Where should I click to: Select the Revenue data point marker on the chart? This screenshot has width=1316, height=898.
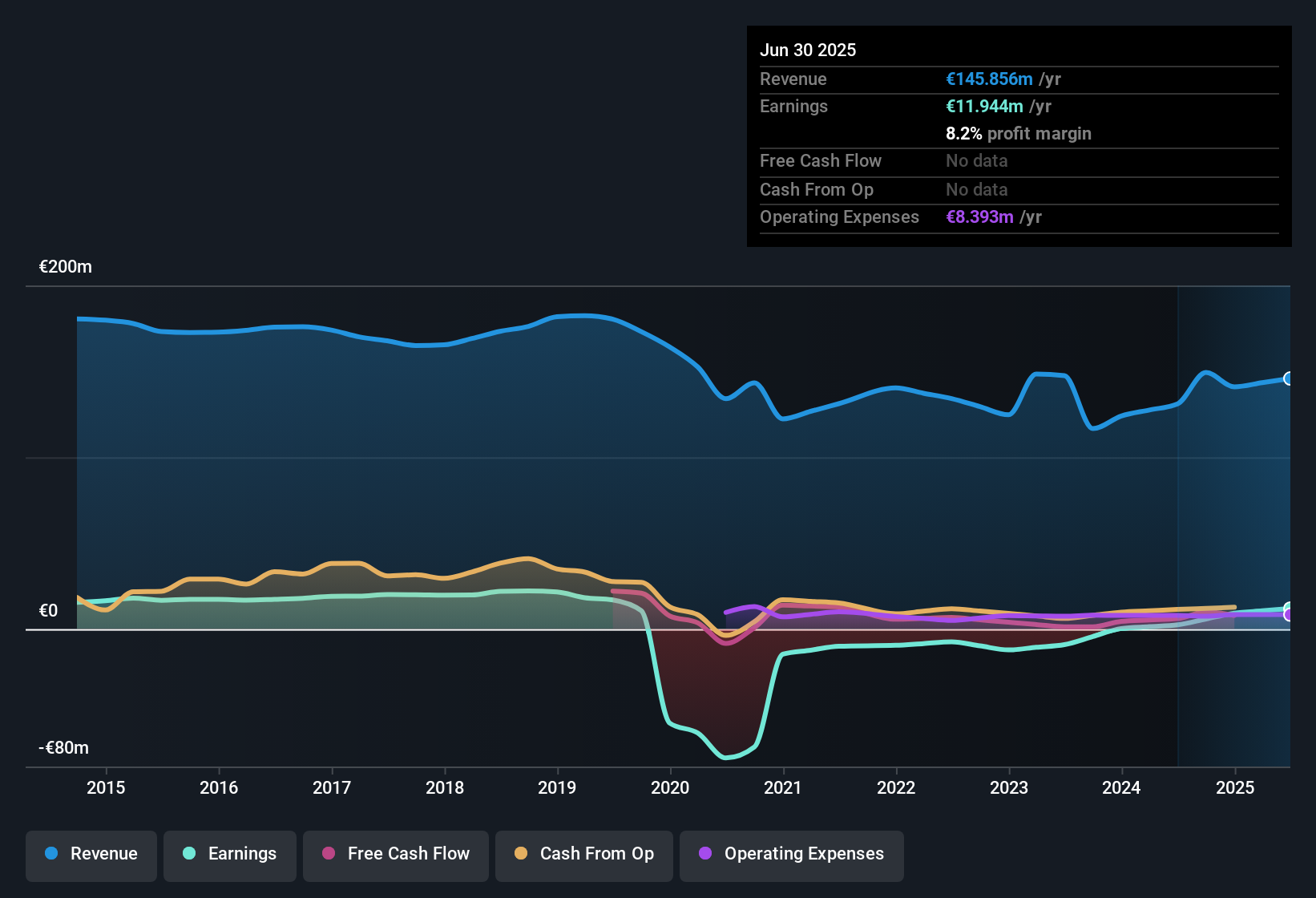[1287, 378]
